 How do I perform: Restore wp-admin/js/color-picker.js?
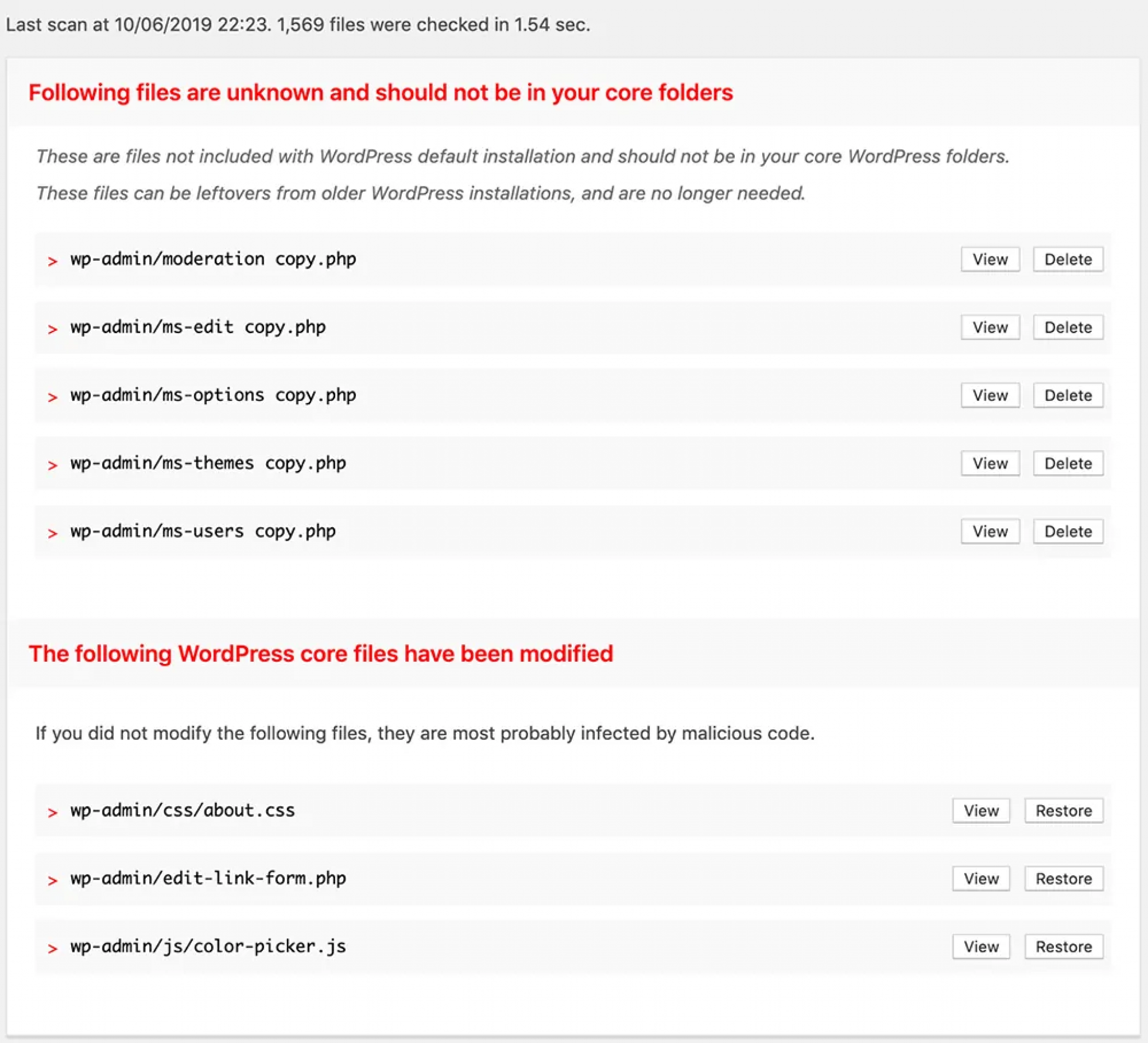pos(1063,946)
